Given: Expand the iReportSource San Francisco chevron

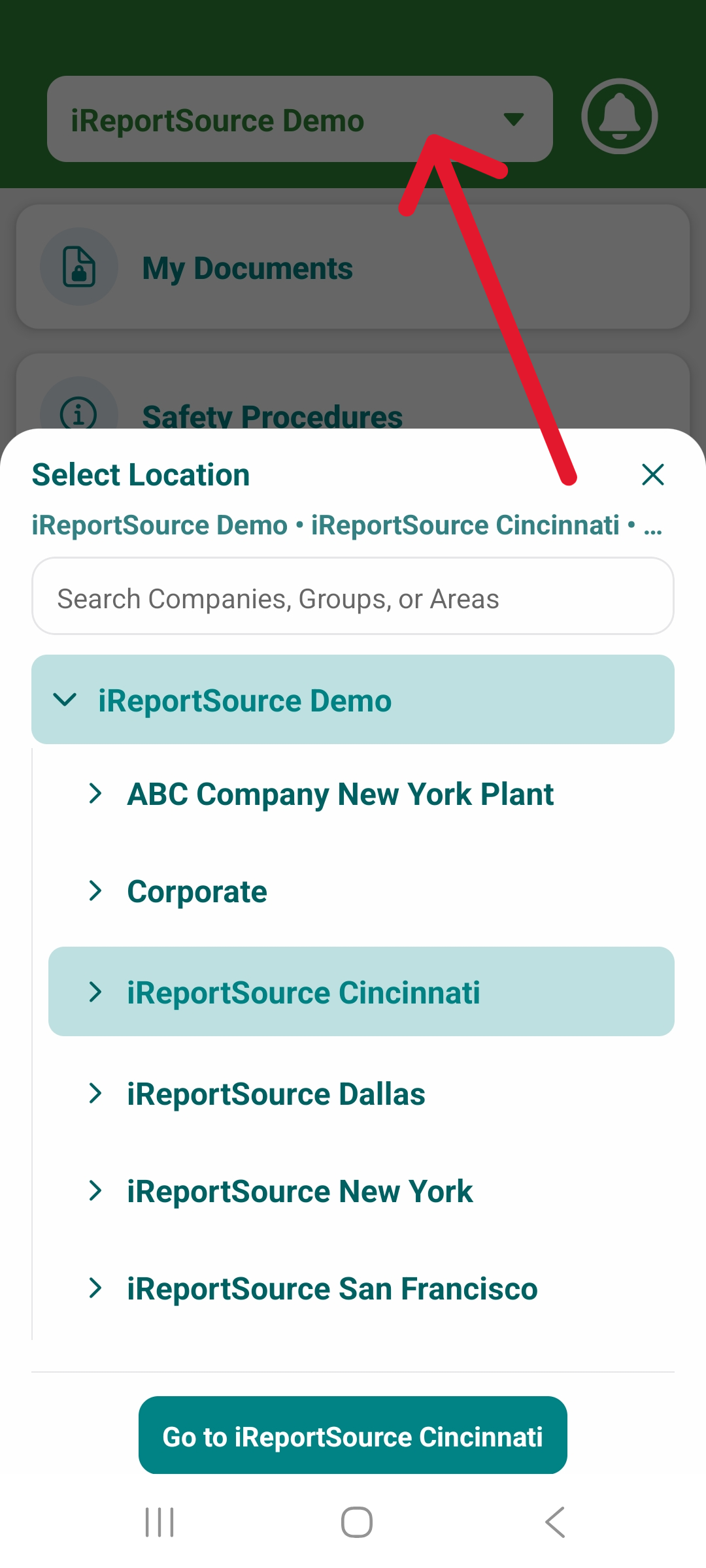Looking at the screenshot, I should pos(95,1288).
